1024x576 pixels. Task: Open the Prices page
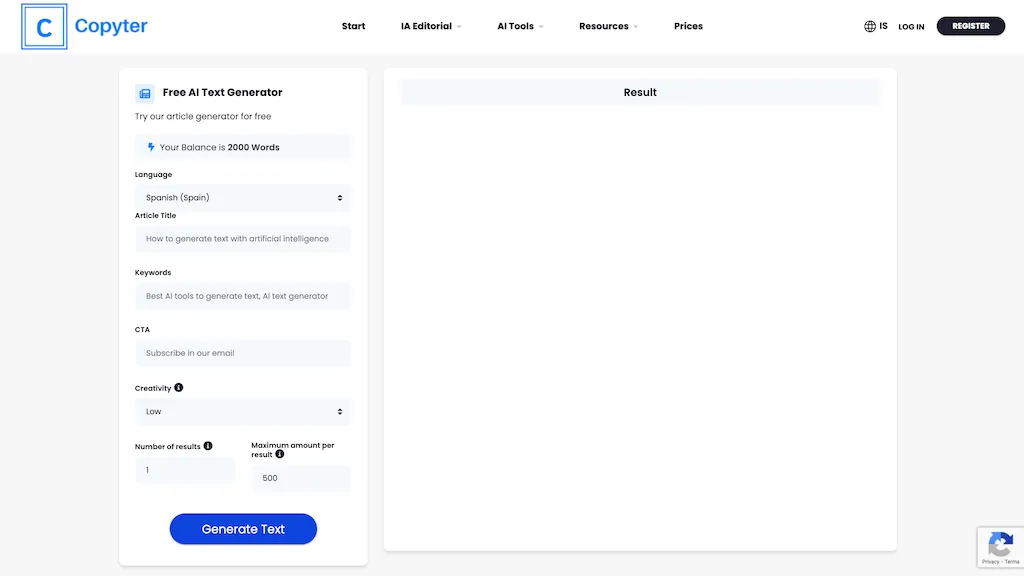coord(688,27)
